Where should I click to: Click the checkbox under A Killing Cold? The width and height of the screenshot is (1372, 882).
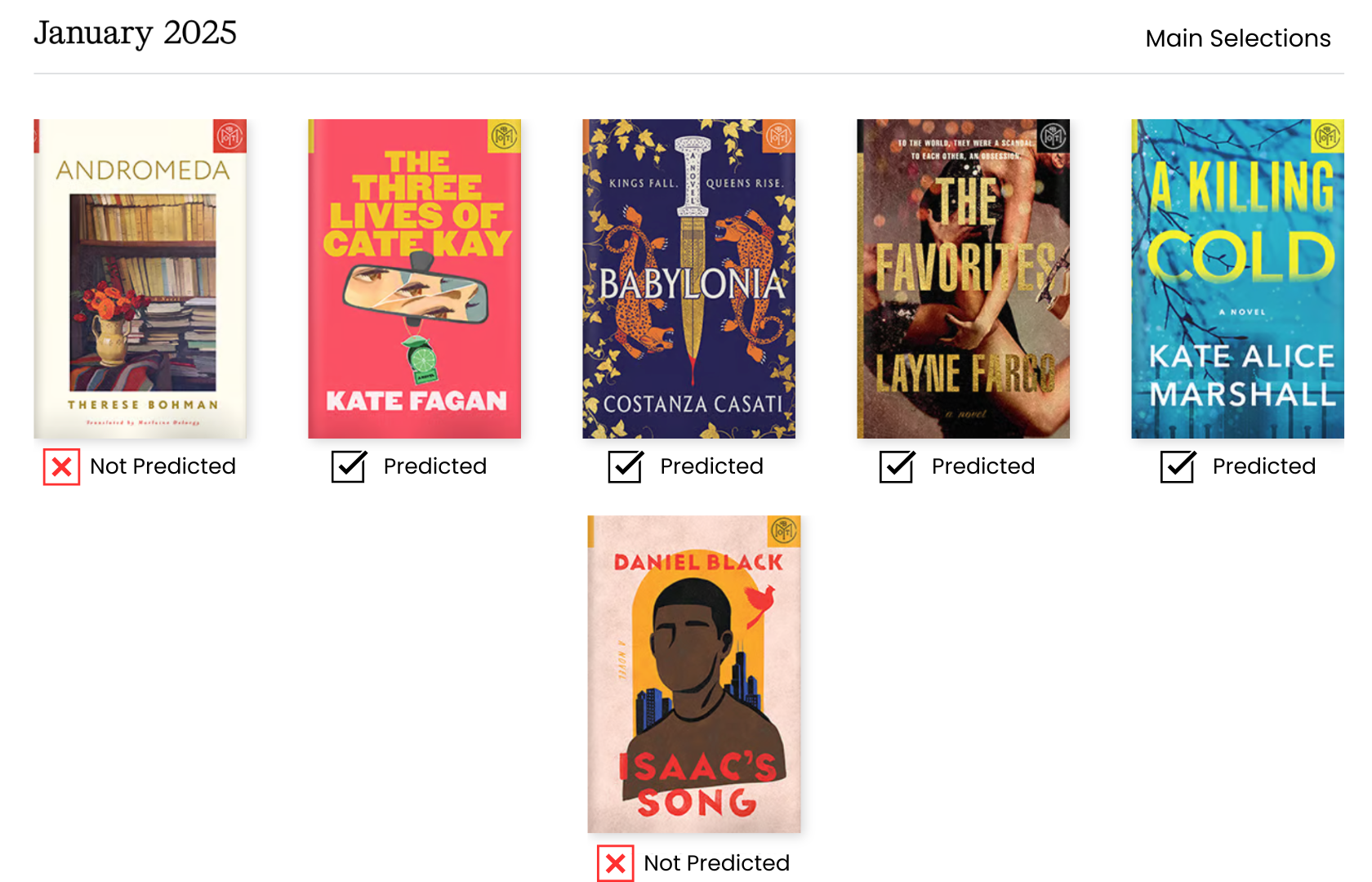[x=1178, y=466]
